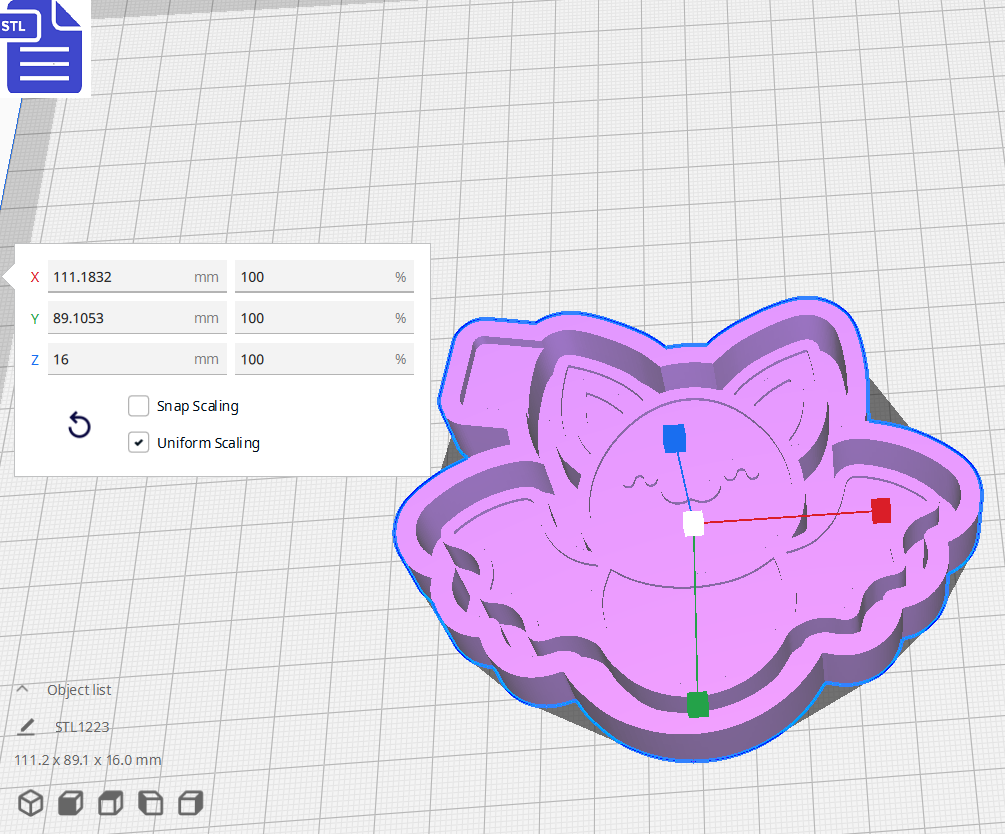Select STL1223 in the object list

coord(83,727)
